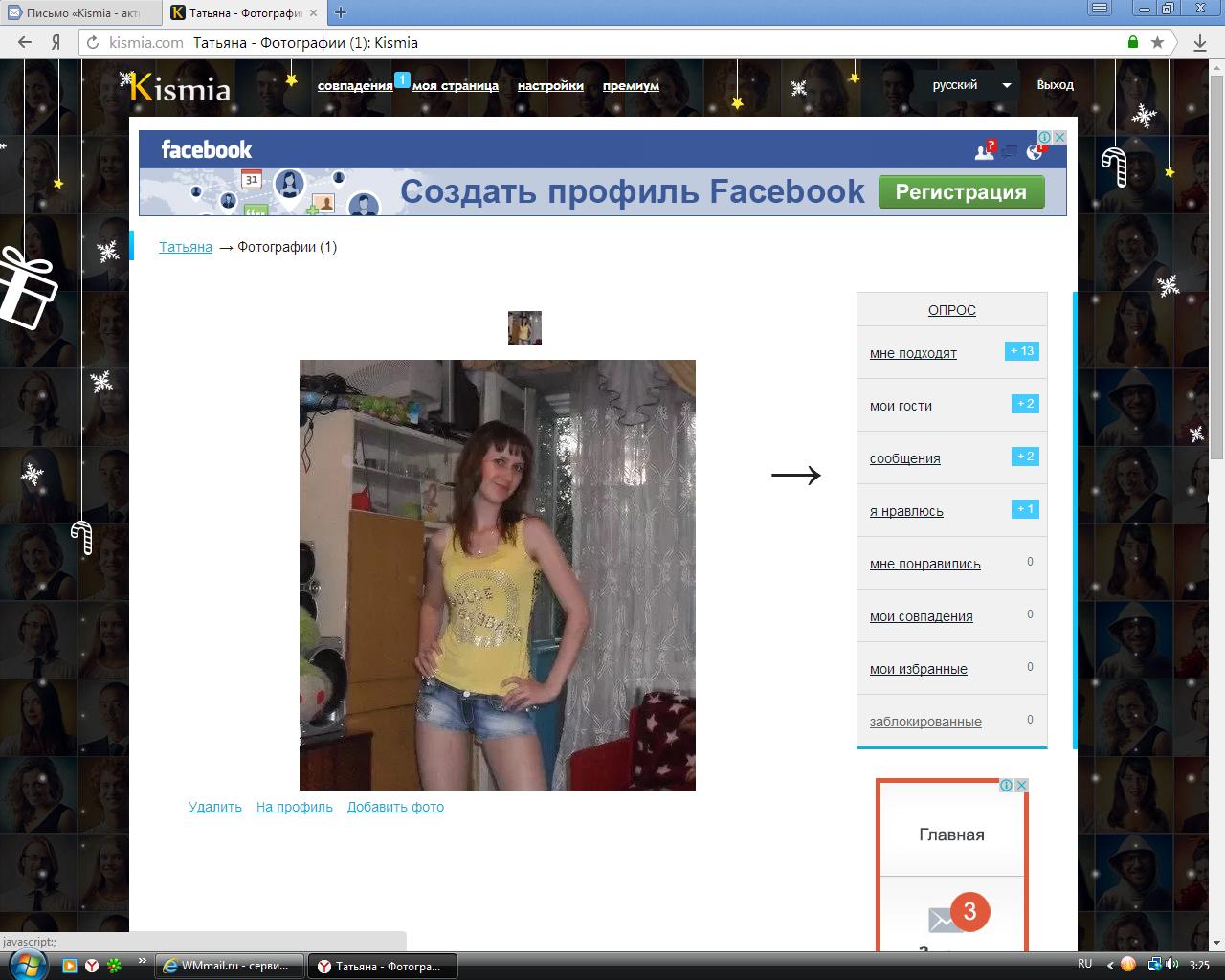Open мне подходят list
The height and width of the screenshot is (980, 1225).
[x=913, y=353]
